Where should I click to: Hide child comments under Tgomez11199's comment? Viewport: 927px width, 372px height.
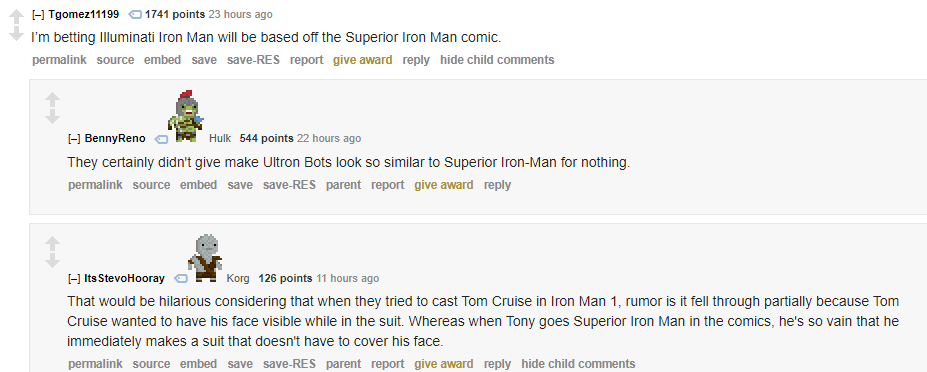(x=497, y=60)
